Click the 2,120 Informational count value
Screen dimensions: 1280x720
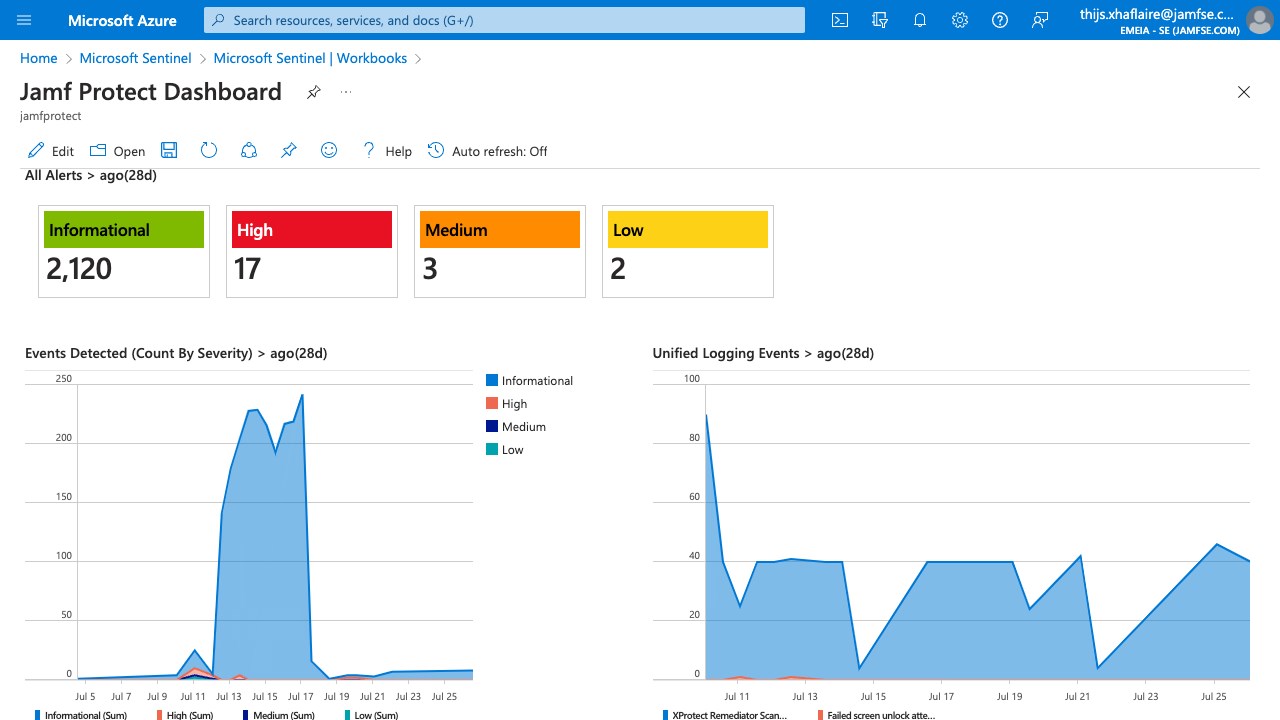[x=79, y=269]
